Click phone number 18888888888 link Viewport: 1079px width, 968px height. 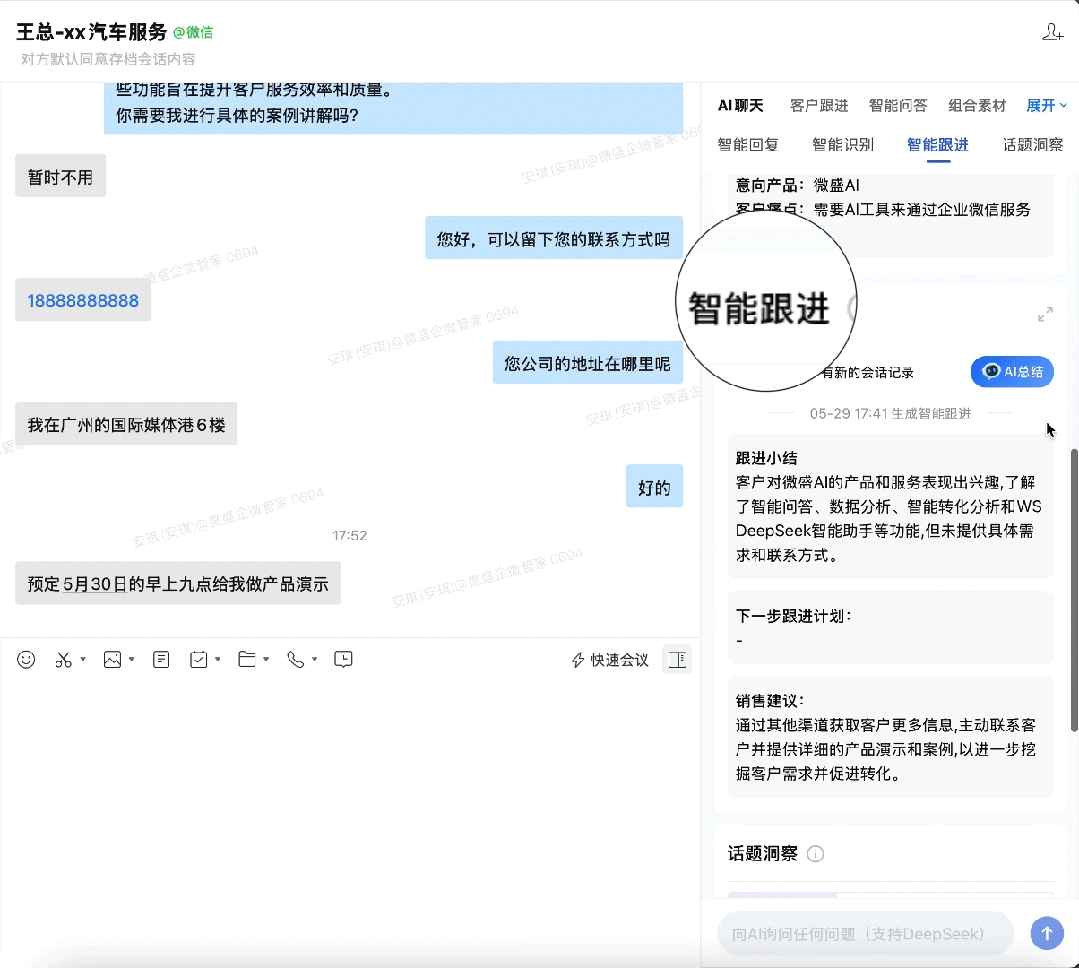pos(83,301)
